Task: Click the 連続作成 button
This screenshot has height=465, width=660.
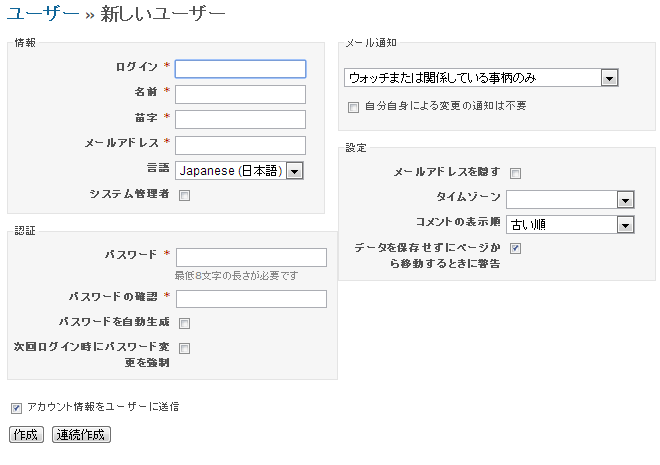Action: (x=81, y=435)
